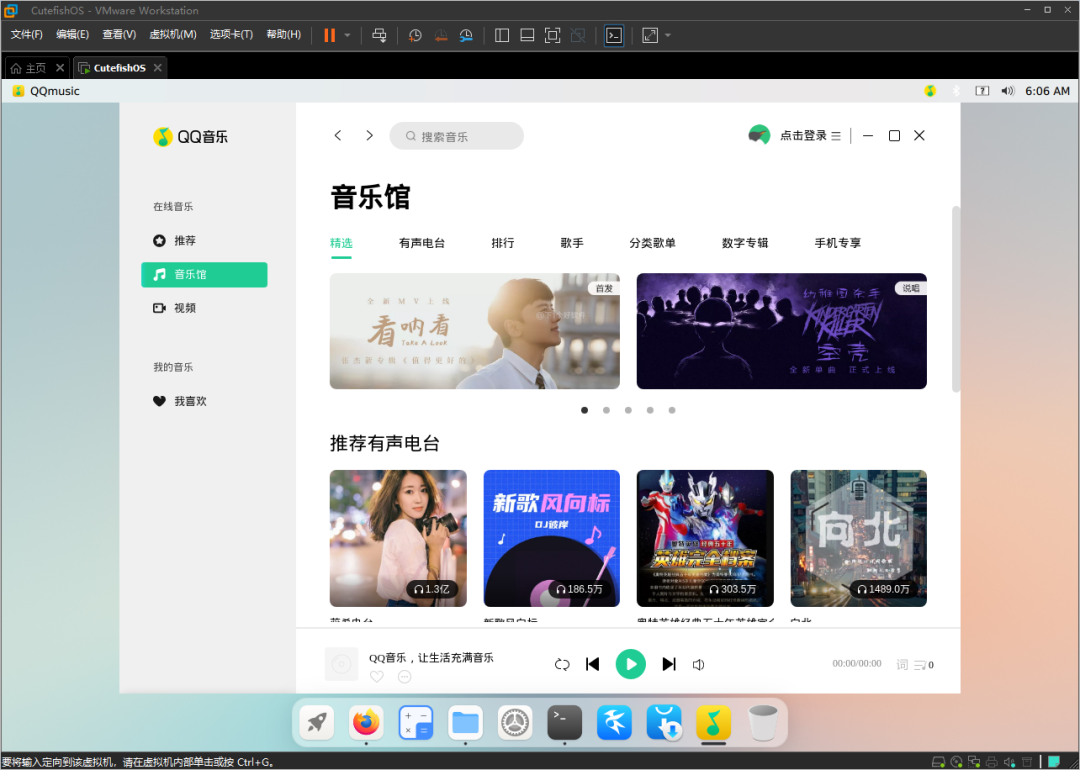Open the playlist queue icon
This screenshot has height=770, width=1080.
point(923,665)
